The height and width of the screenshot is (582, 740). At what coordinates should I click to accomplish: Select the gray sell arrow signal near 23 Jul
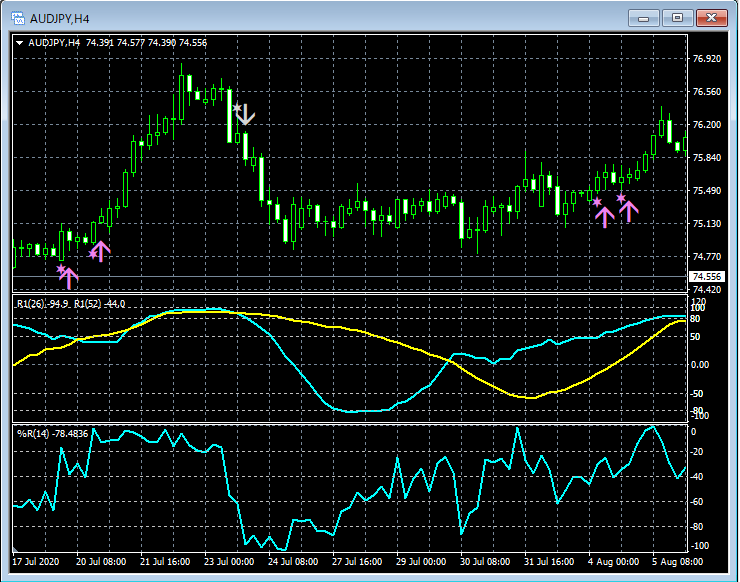[245, 115]
